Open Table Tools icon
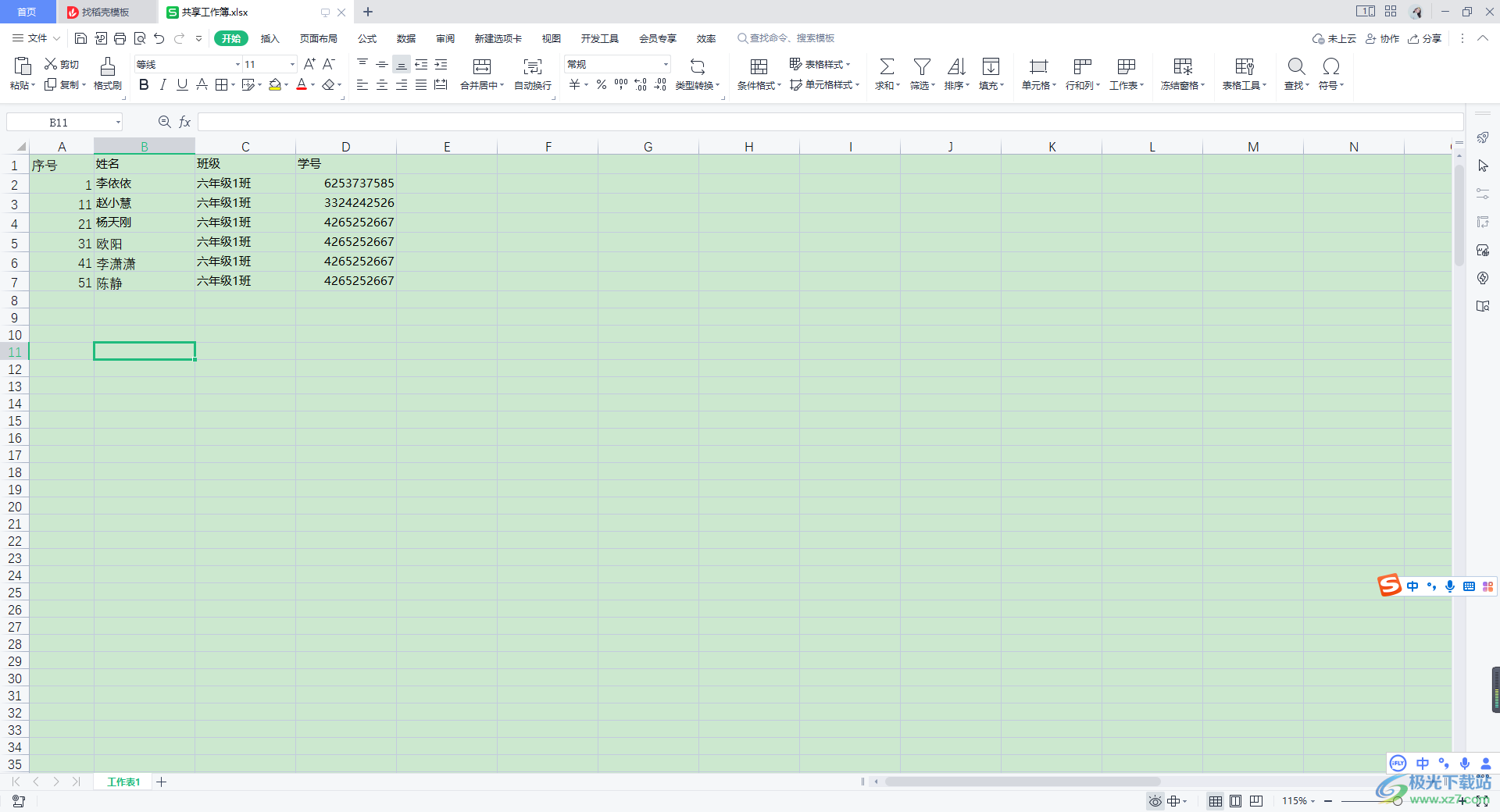Image resolution: width=1500 pixels, height=812 pixels. 1245,66
